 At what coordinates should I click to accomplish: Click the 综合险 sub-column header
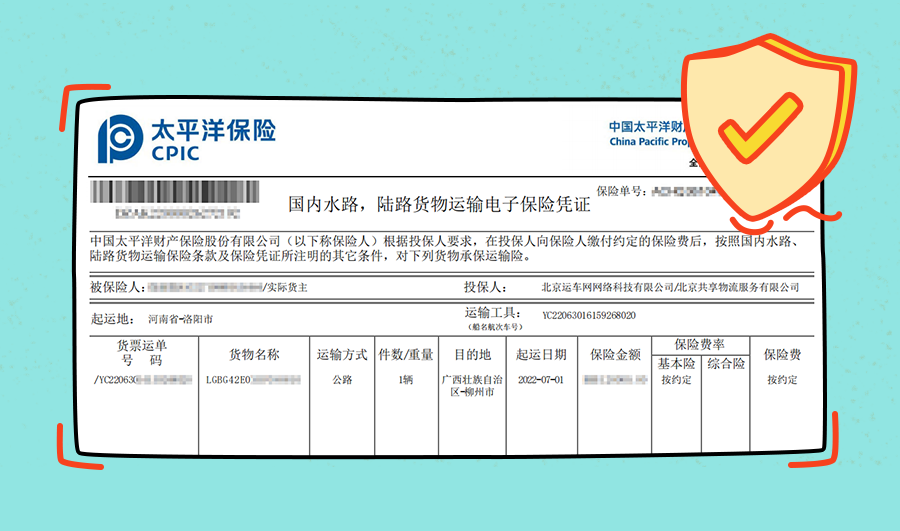tap(726, 364)
